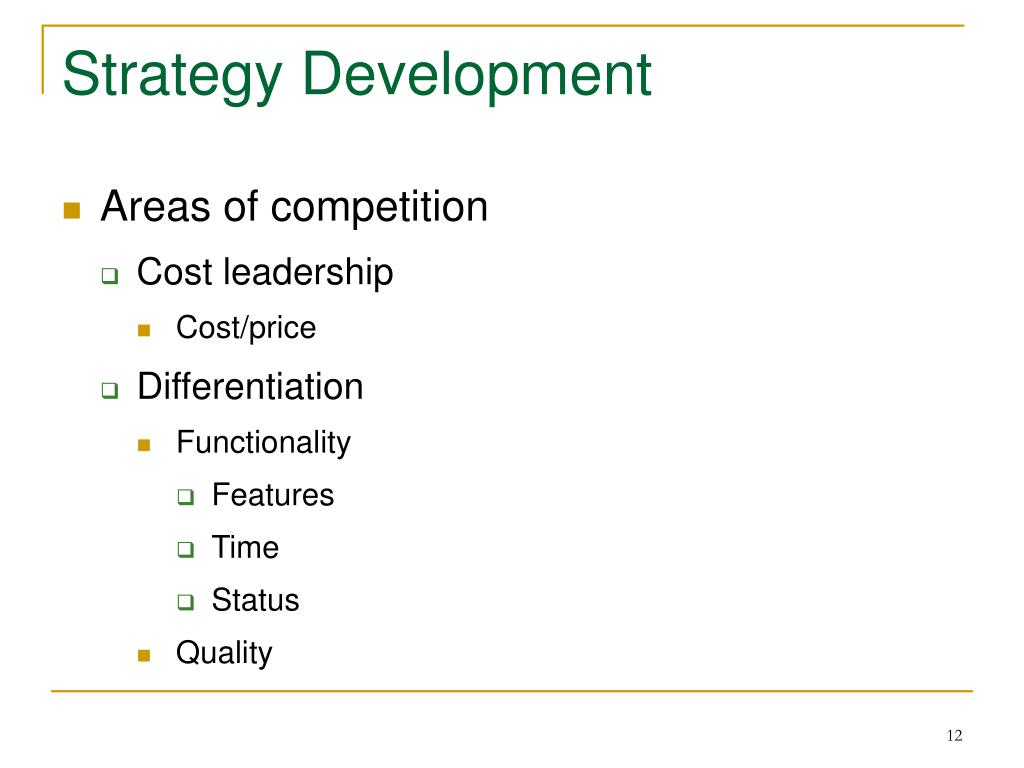This screenshot has height=768, width=1024.
Task: Select the Features sub-item text
Action: coord(273,495)
